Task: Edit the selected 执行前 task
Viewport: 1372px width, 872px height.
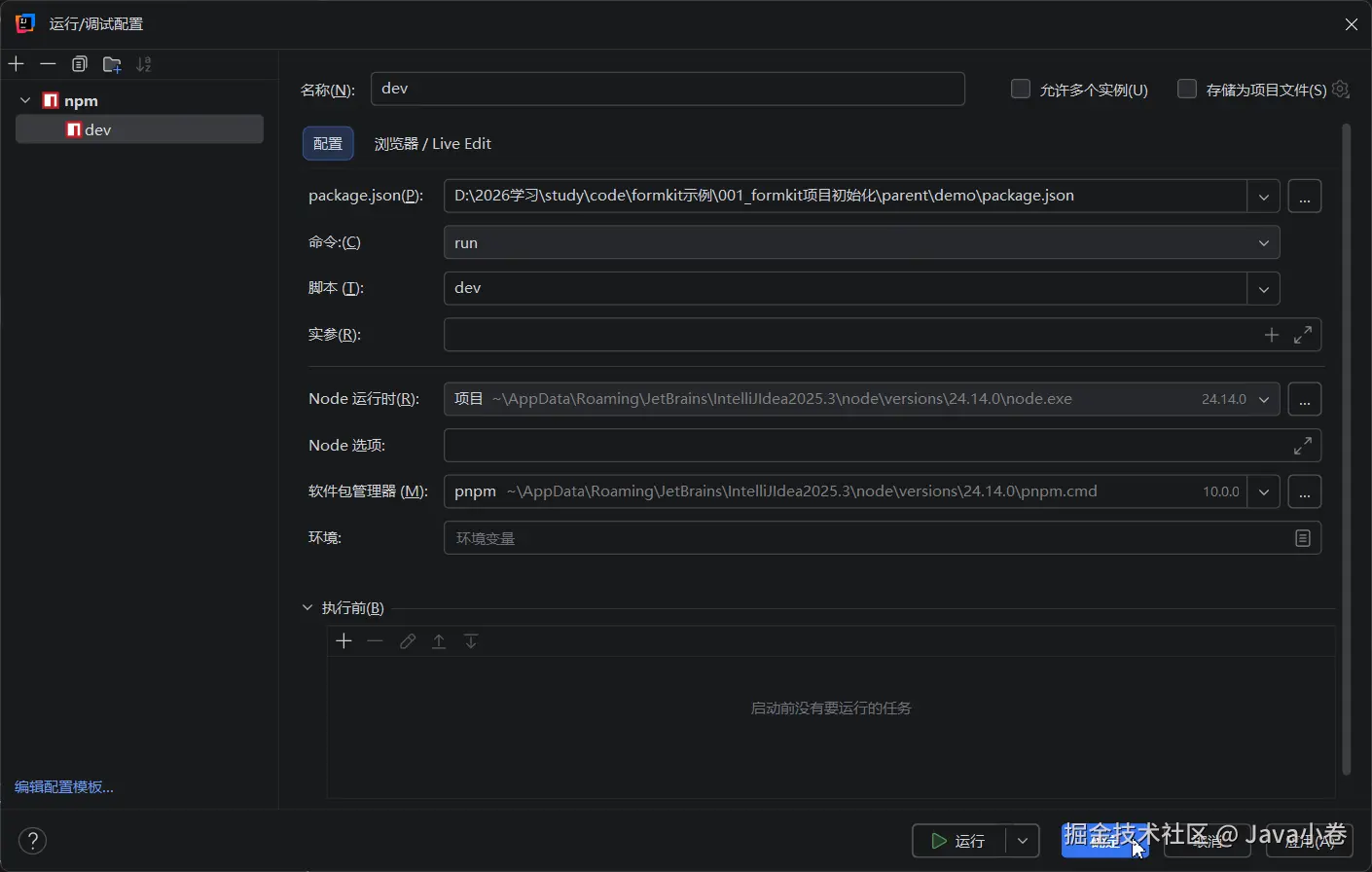Action: pyautogui.click(x=408, y=641)
